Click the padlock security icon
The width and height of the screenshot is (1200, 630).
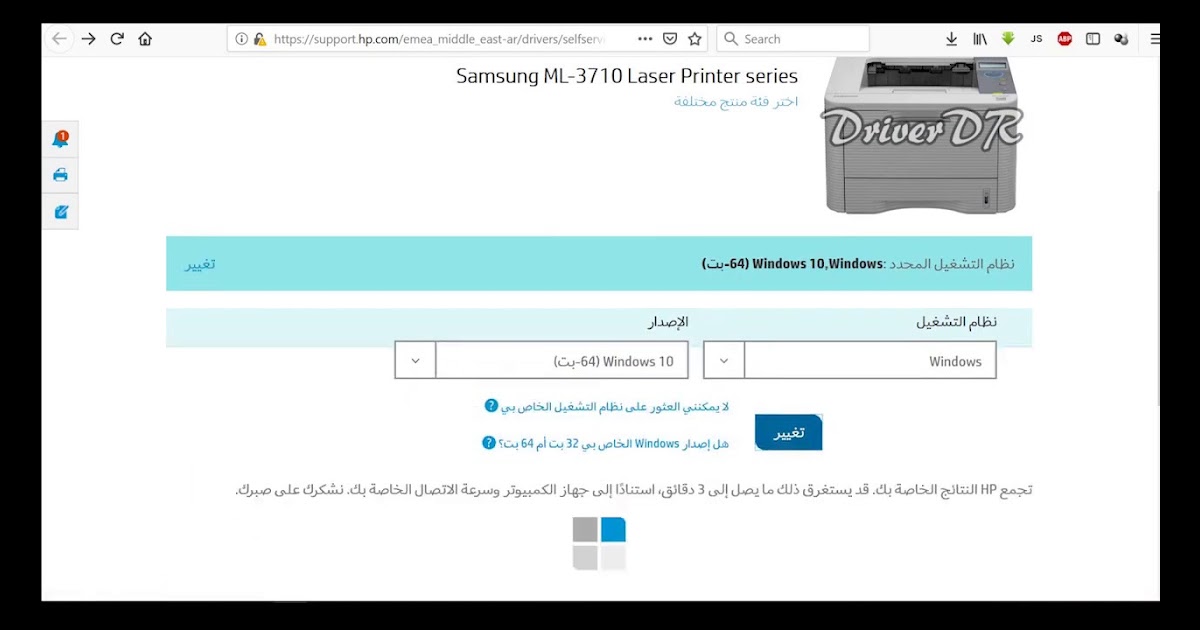[x=259, y=39]
